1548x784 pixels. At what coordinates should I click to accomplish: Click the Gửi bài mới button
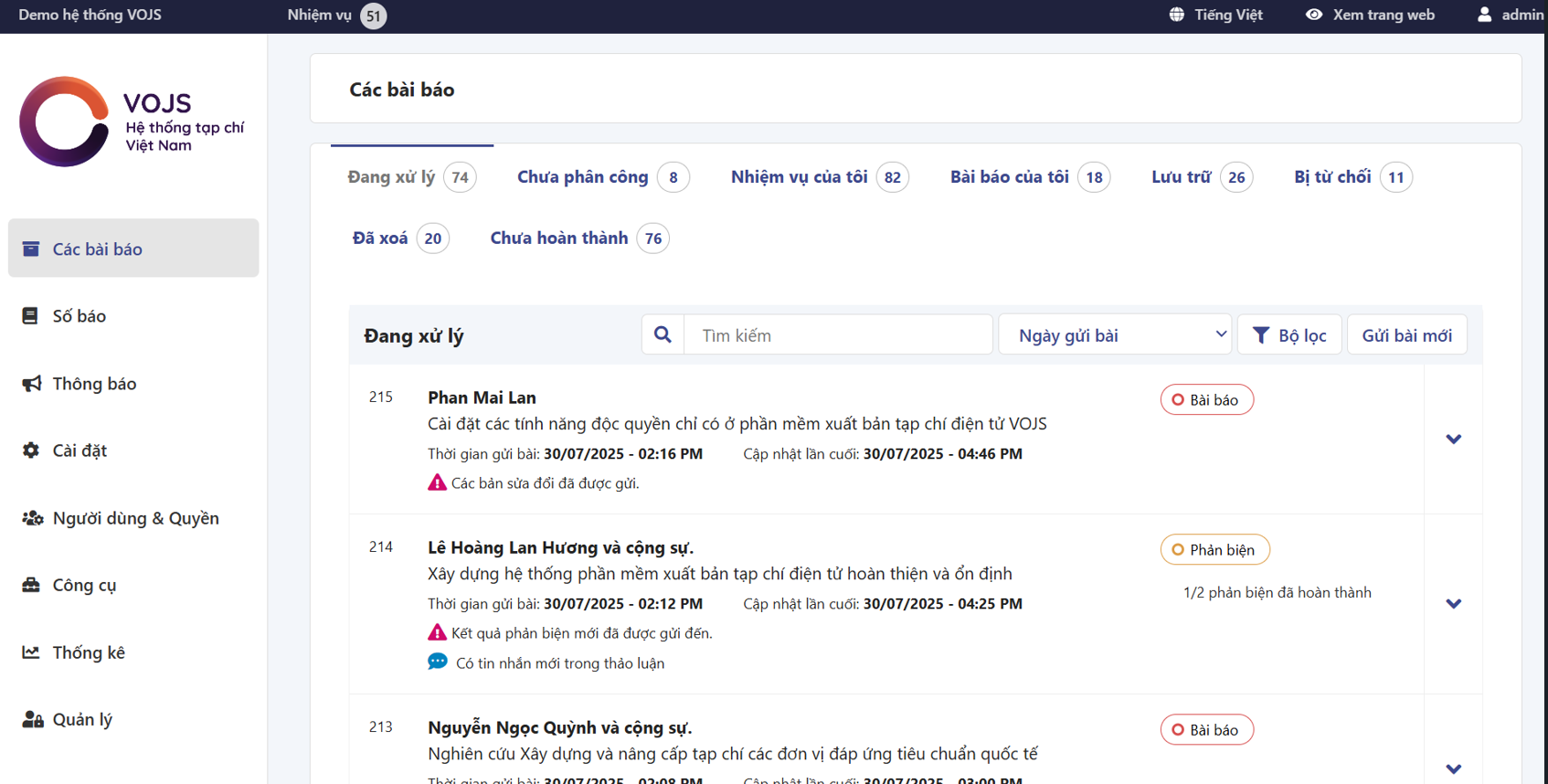tap(1406, 335)
